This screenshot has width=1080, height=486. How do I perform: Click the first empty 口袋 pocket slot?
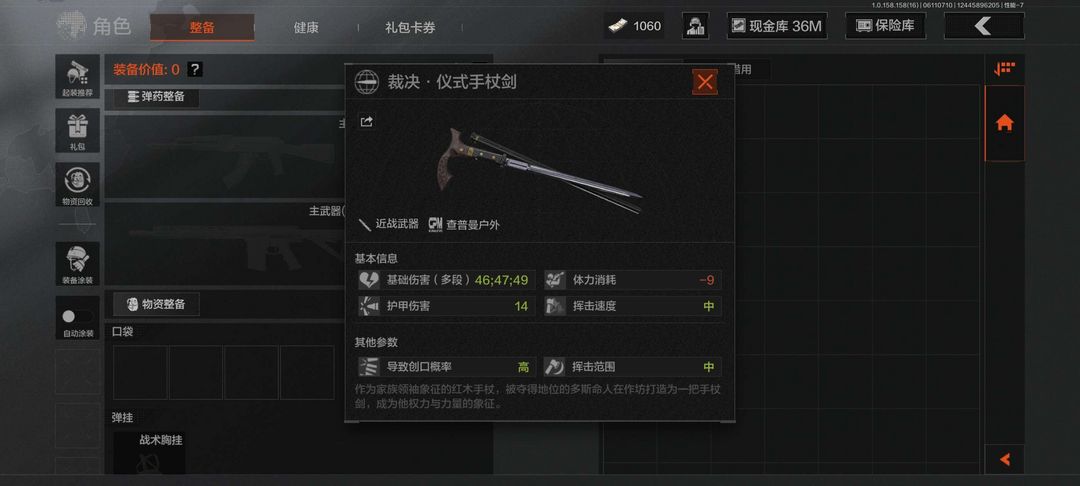[x=141, y=372]
